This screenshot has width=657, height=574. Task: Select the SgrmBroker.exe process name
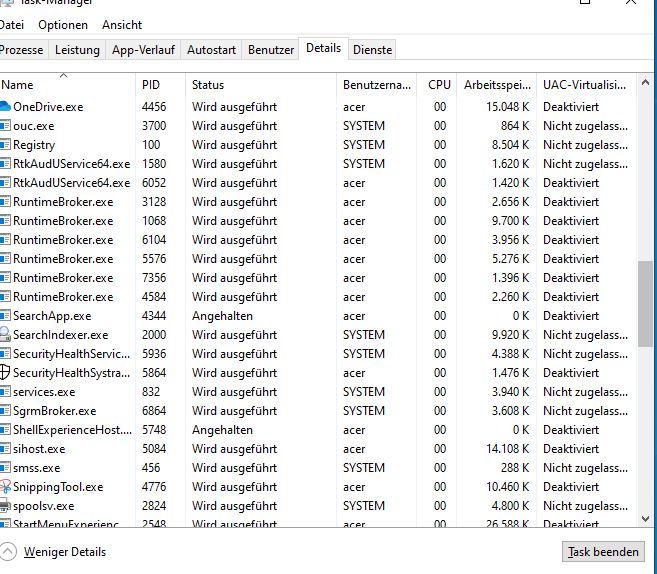(54, 411)
